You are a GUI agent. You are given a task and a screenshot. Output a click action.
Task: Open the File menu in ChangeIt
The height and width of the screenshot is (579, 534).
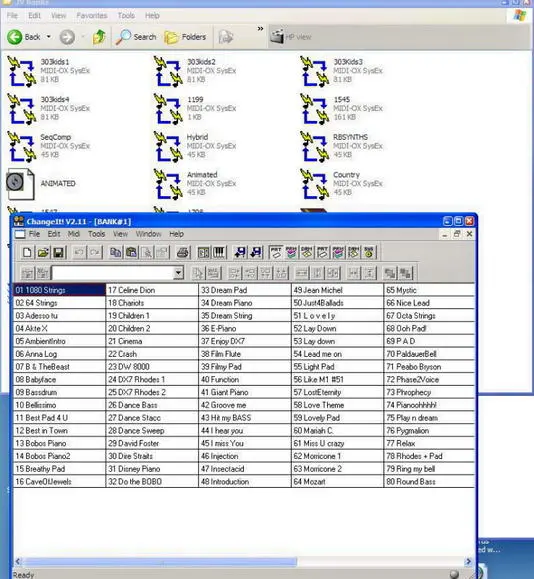[x=34, y=234]
